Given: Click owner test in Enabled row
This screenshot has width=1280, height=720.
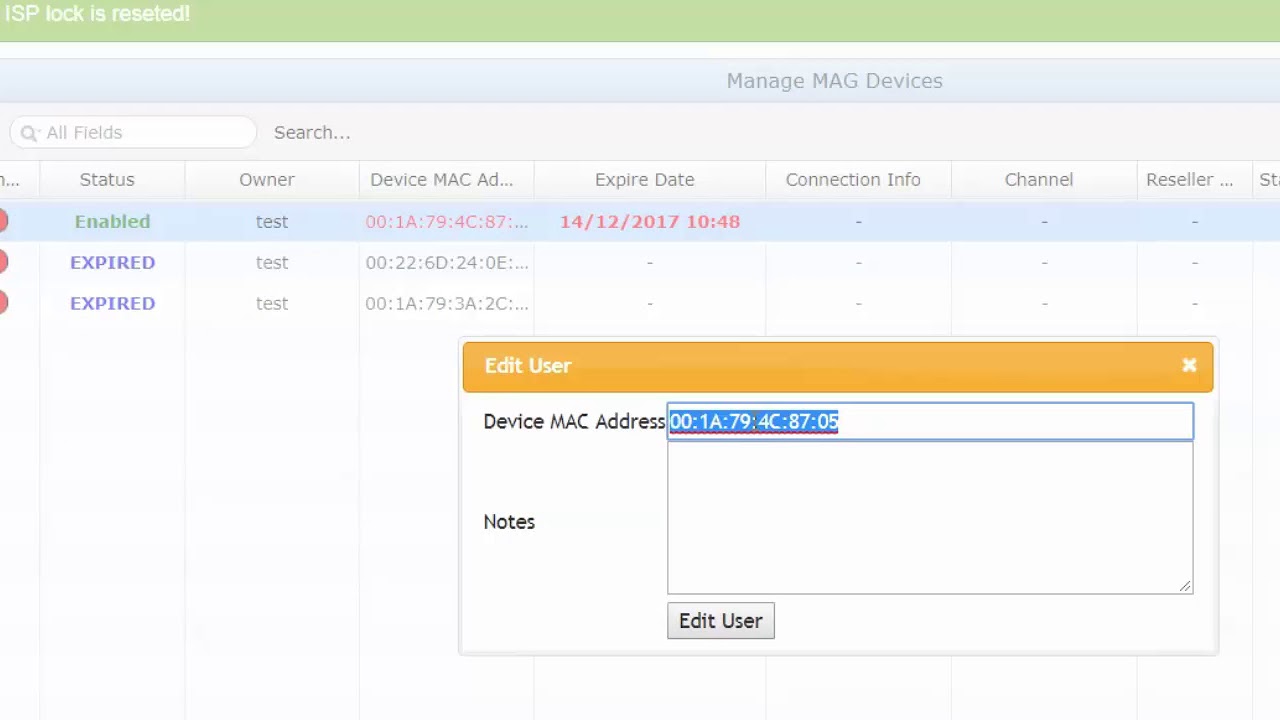Looking at the screenshot, I should pos(271,221).
